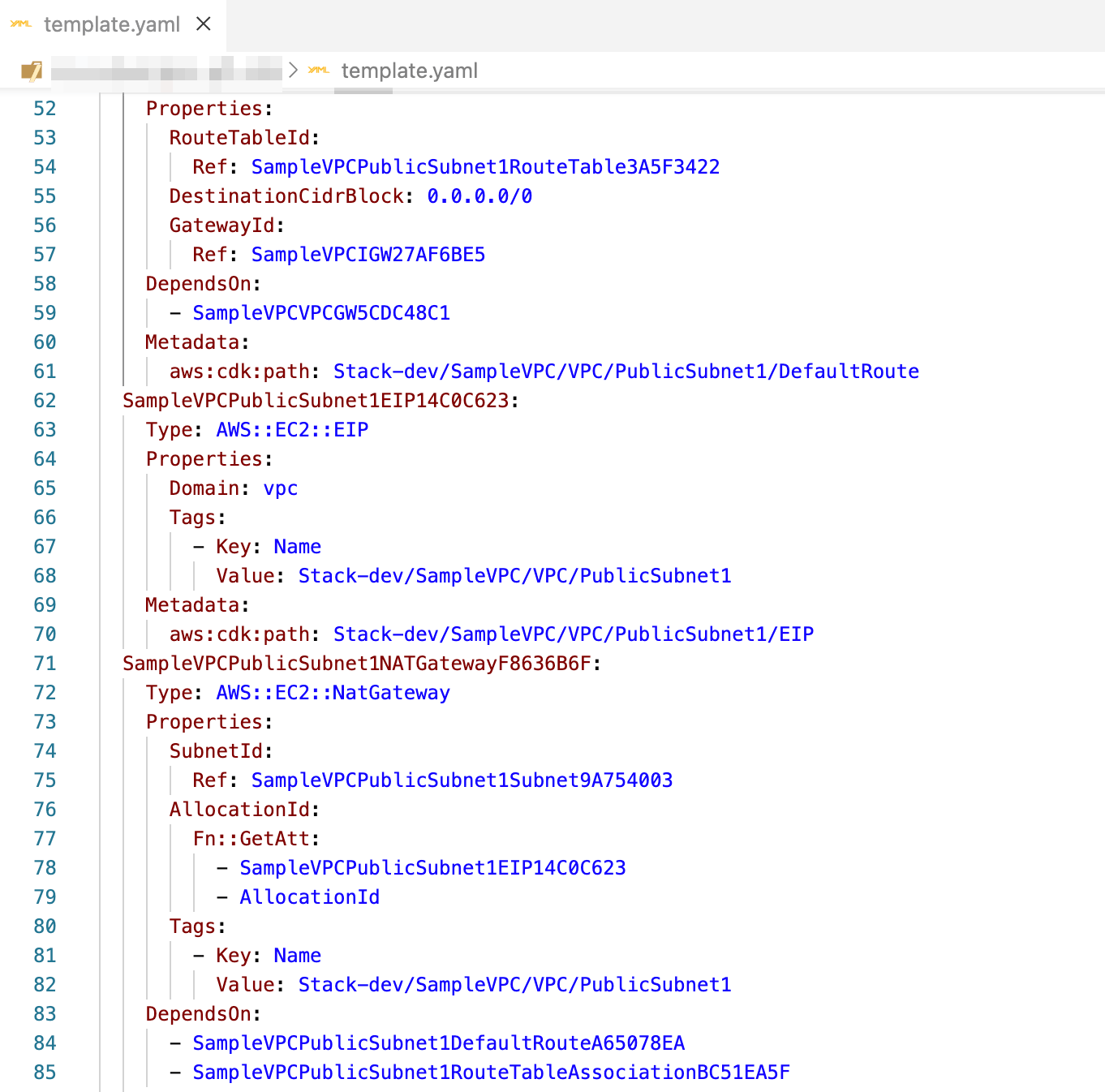Click AWS::EC2::EIP type value
The height and width of the screenshot is (1092, 1105).
292,430
